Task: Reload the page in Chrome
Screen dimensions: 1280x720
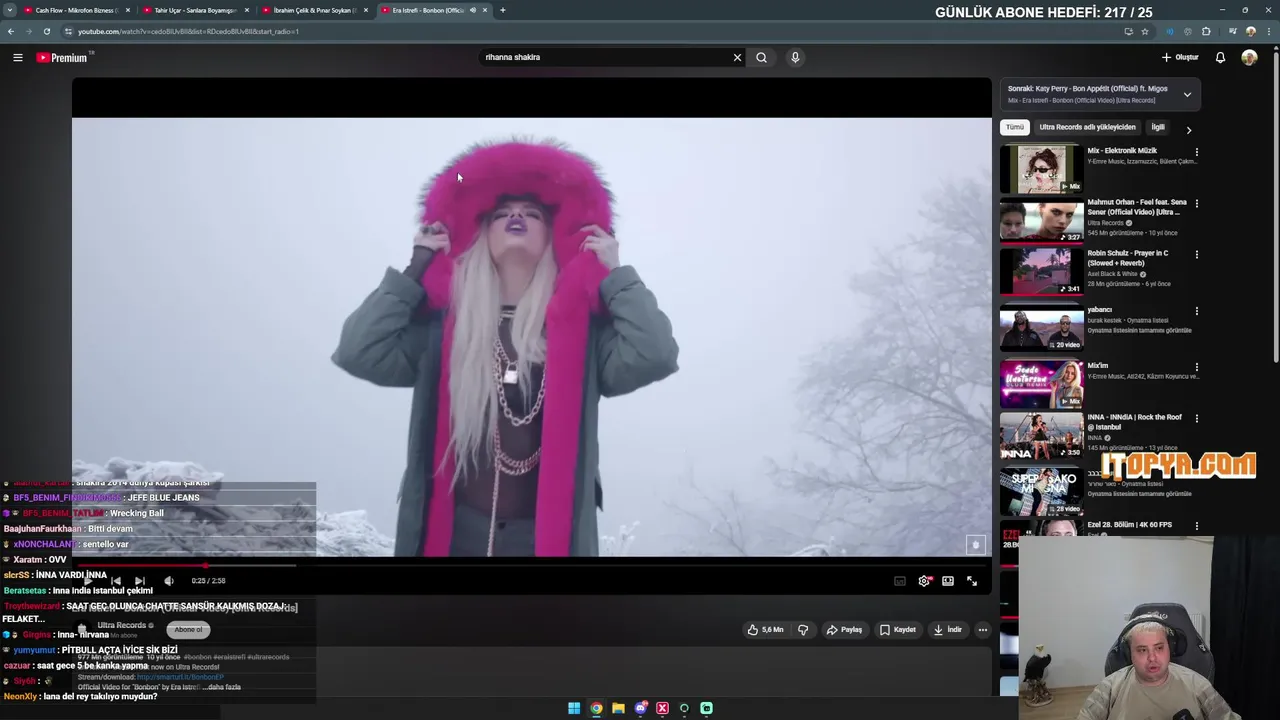Action: coord(47,31)
